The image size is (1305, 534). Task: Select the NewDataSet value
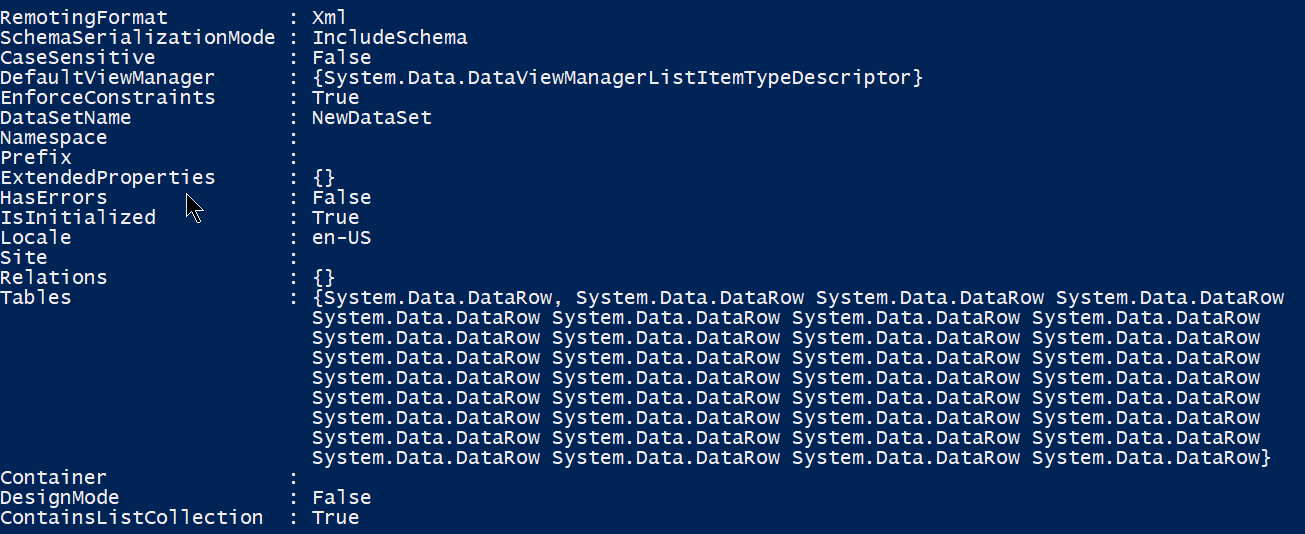pos(371,118)
